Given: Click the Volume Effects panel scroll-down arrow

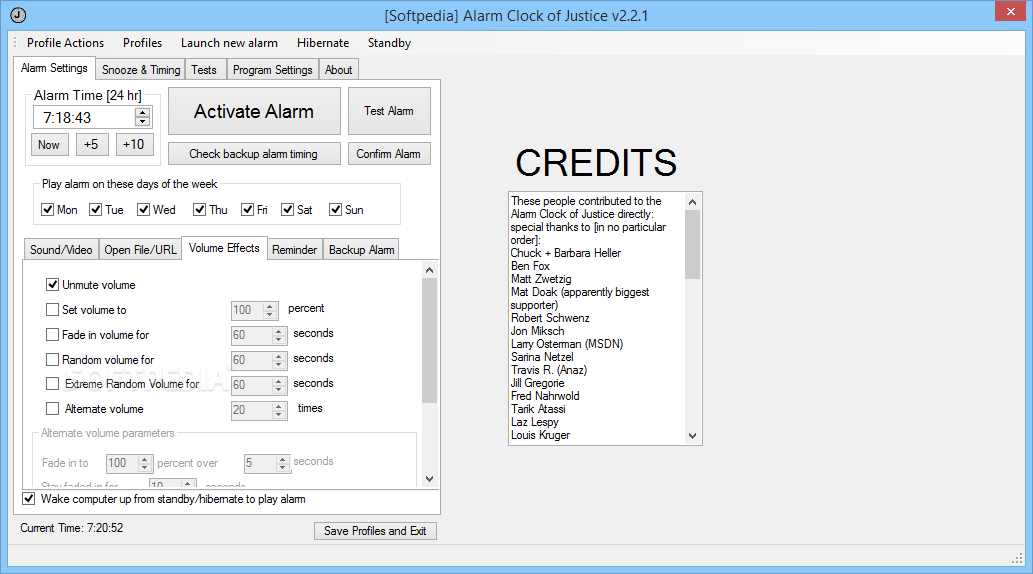Looking at the screenshot, I should 430,479.
